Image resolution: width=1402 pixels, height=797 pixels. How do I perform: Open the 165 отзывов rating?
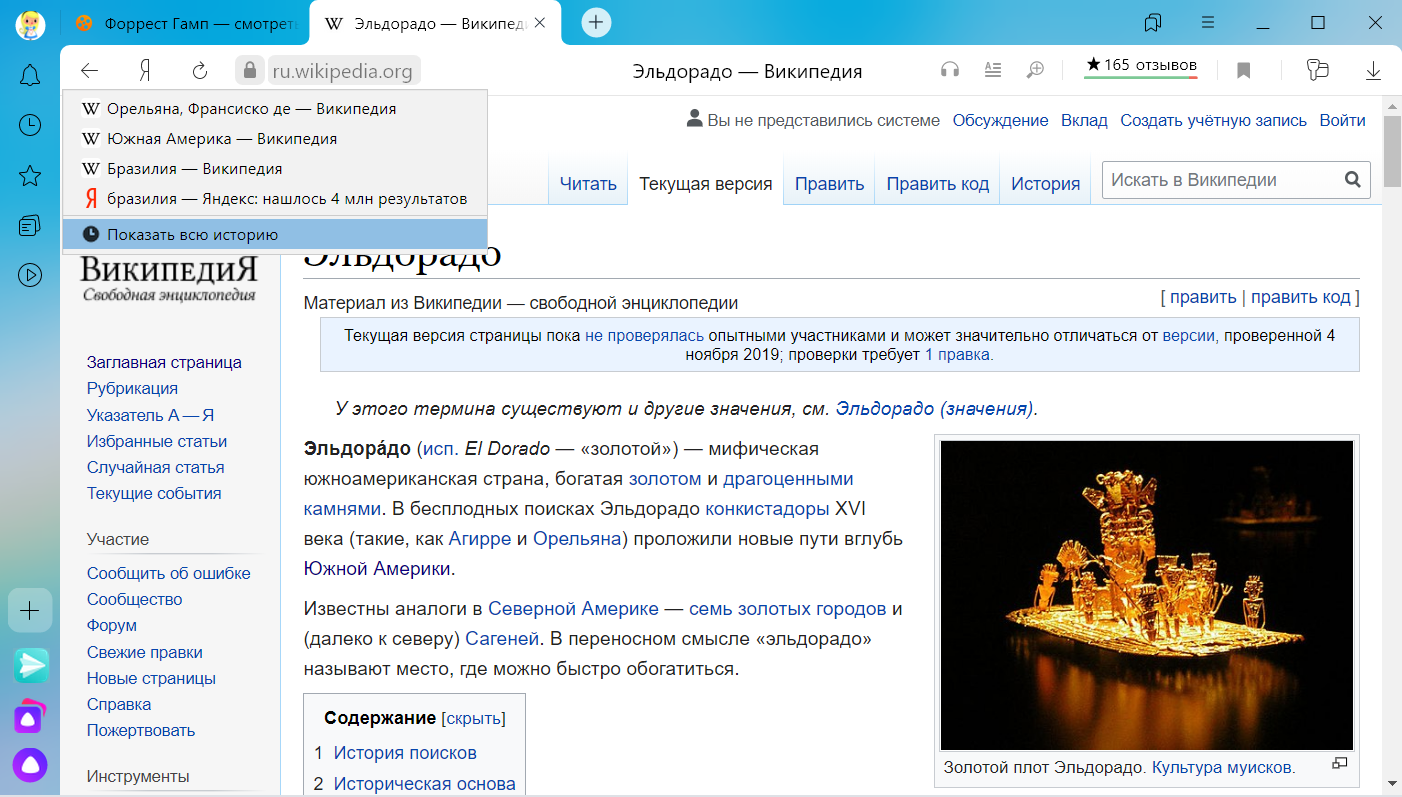coord(1141,66)
